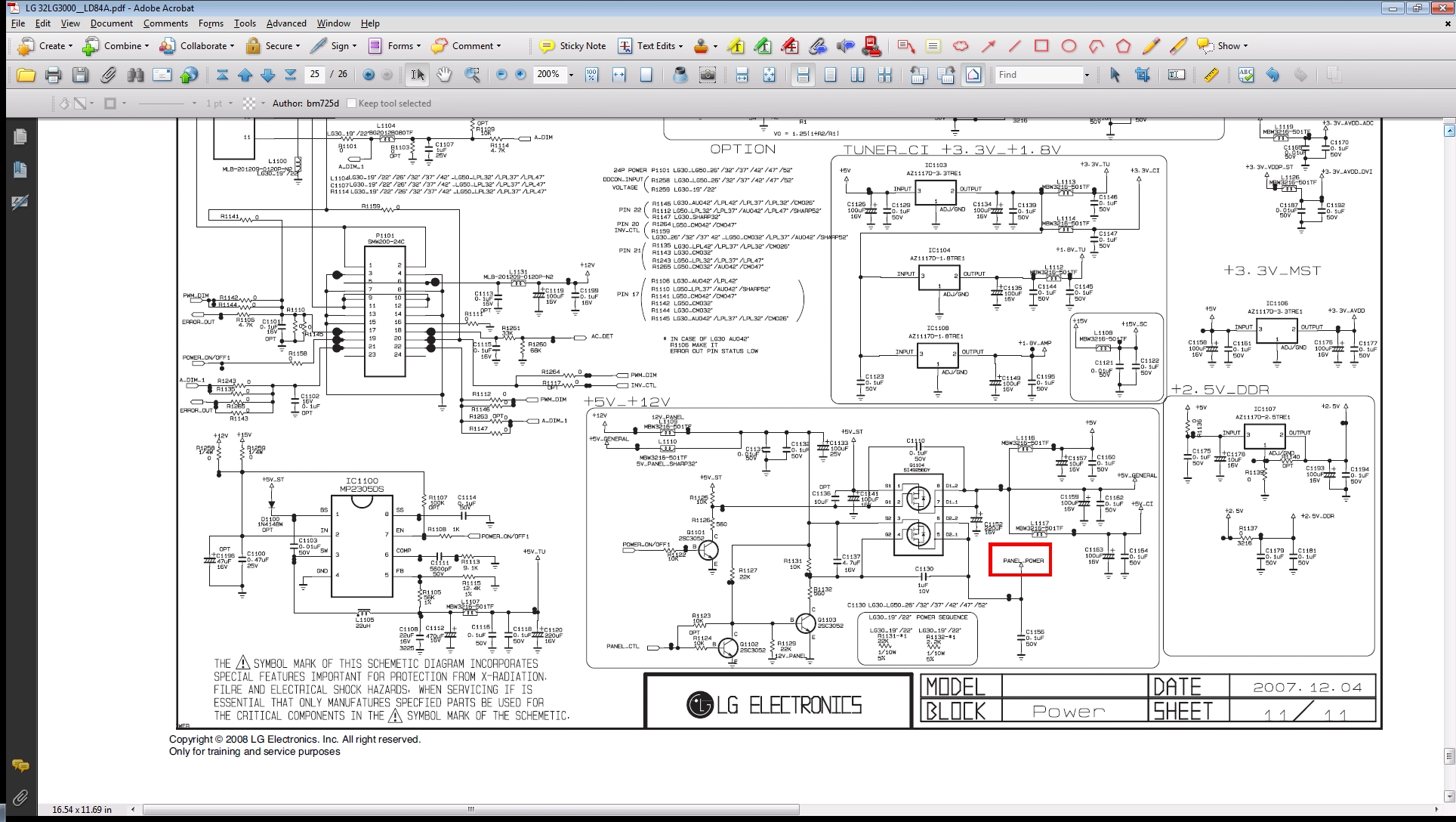Open the Advanced menu
This screenshot has height=822, width=1456.
tap(286, 23)
